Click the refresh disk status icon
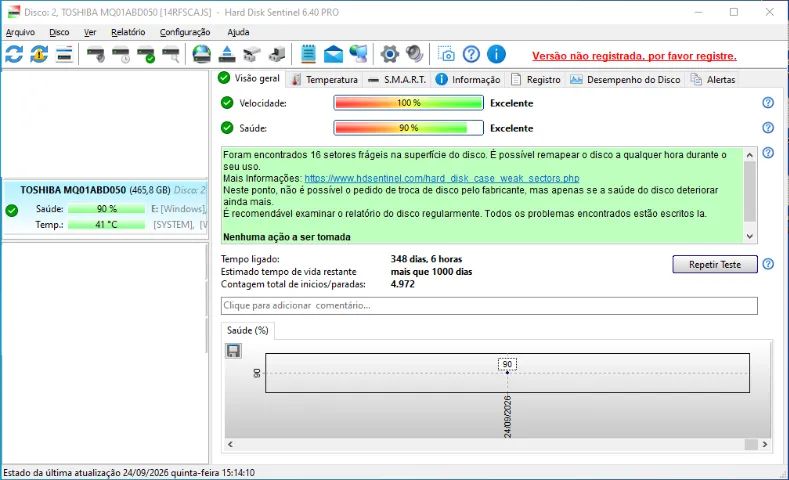The image size is (789, 480). click(14, 54)
